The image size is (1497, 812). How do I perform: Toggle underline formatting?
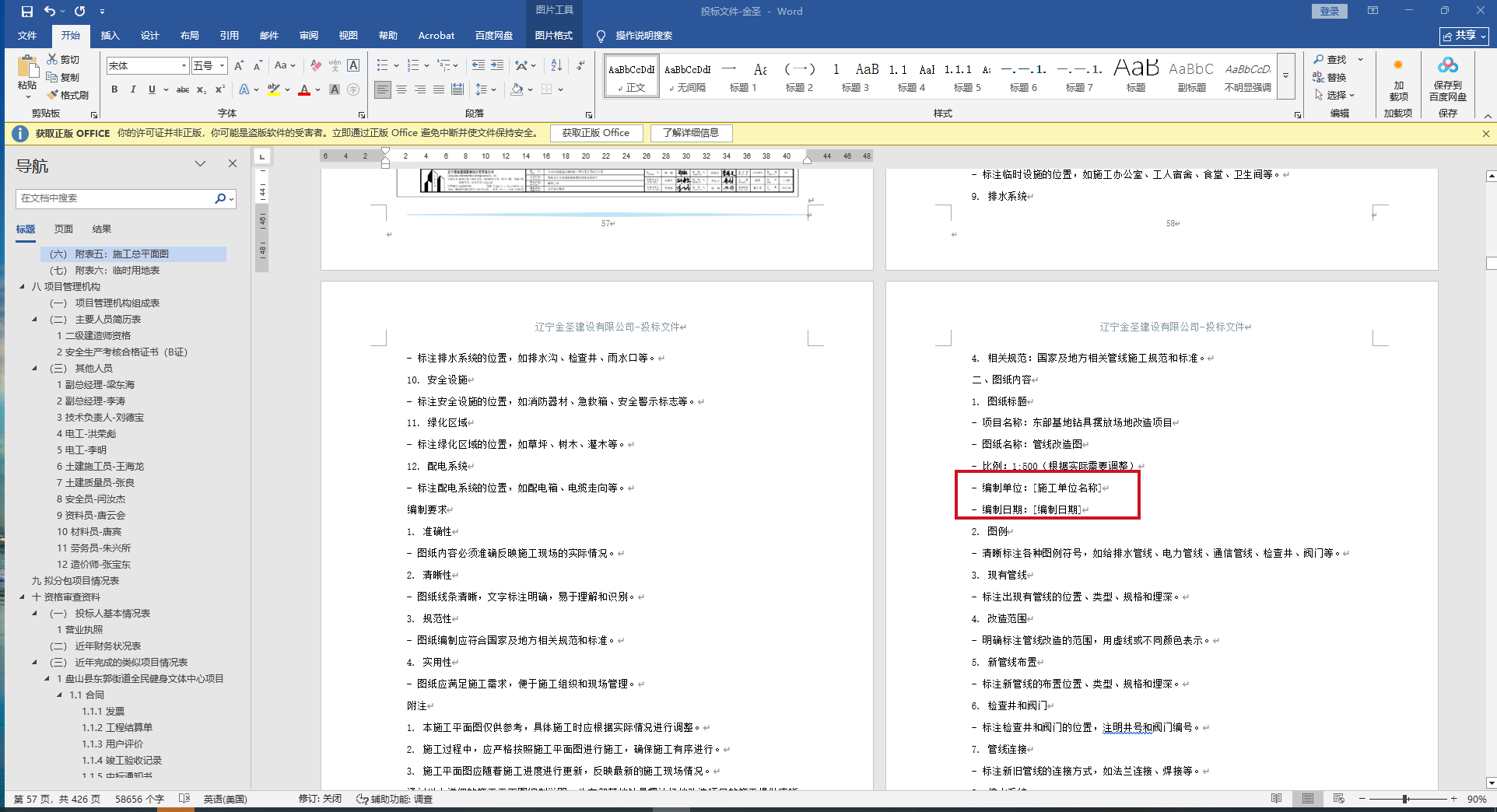(x=152, y=89)
